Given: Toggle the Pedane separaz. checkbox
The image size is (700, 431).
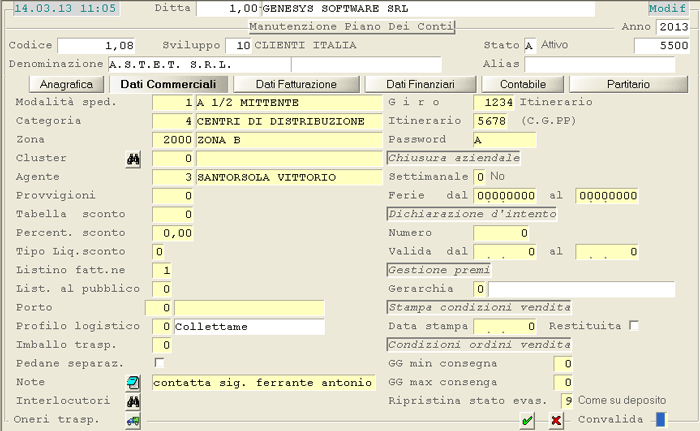Looking at the screenshot, I should (x=159, y=362).
